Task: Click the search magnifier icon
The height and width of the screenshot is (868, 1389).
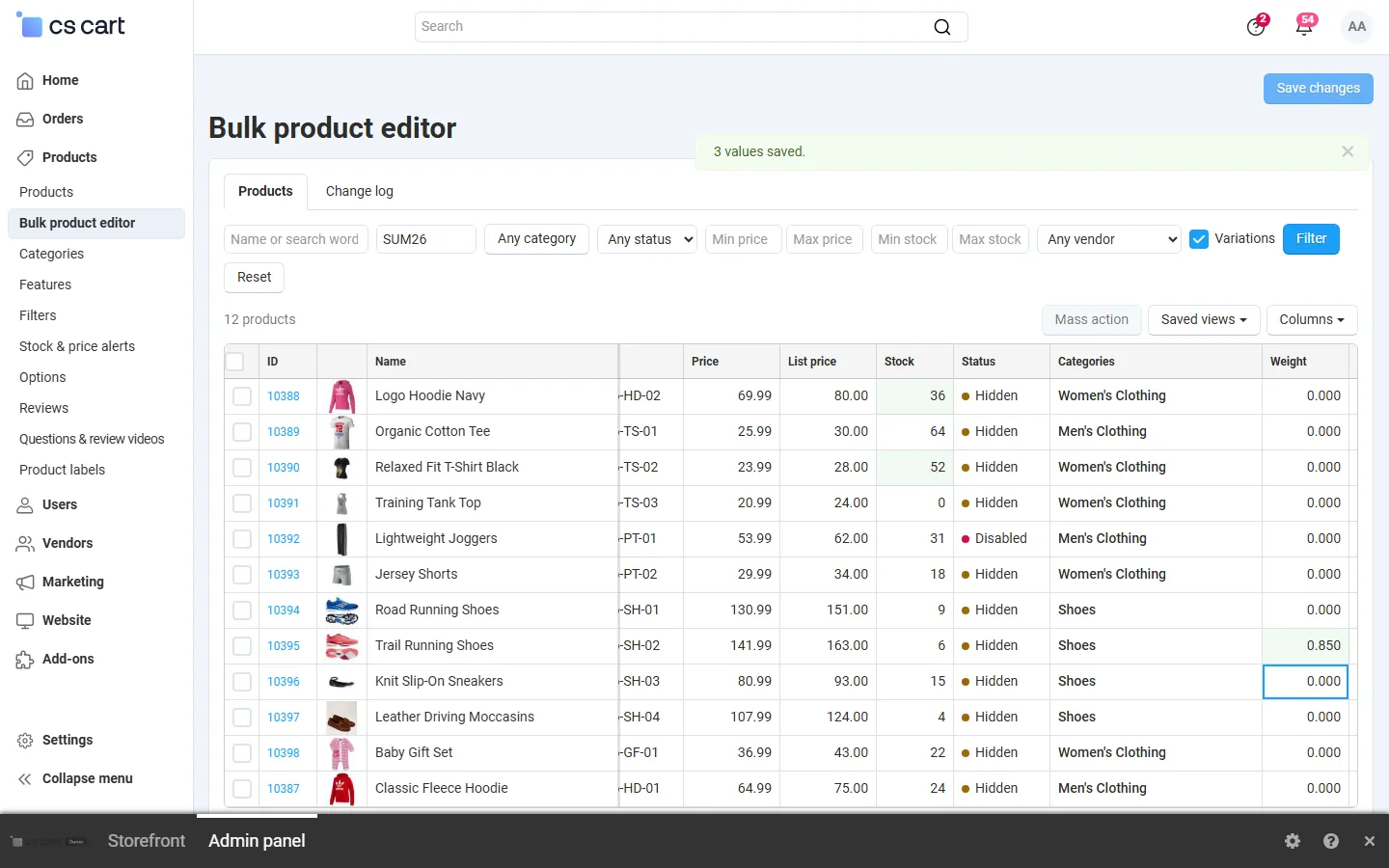Action: point(942,27)
